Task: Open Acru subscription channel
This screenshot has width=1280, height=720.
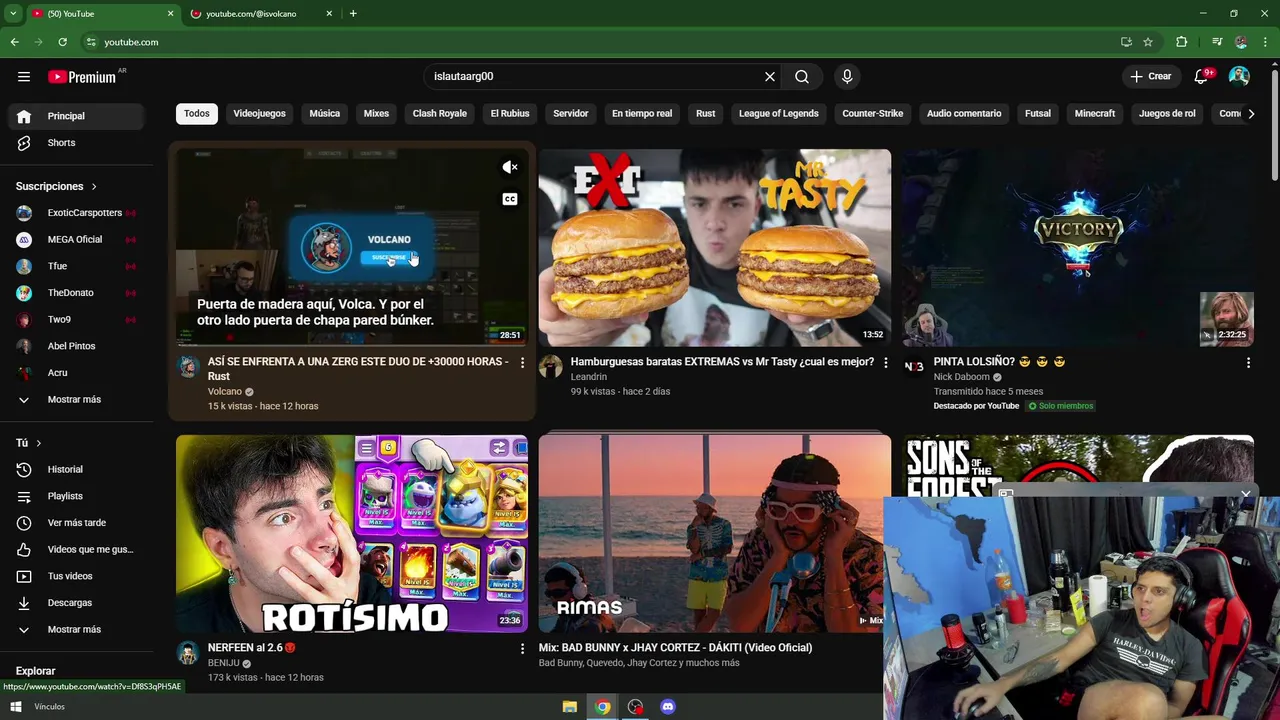Action: click(77, 373)
